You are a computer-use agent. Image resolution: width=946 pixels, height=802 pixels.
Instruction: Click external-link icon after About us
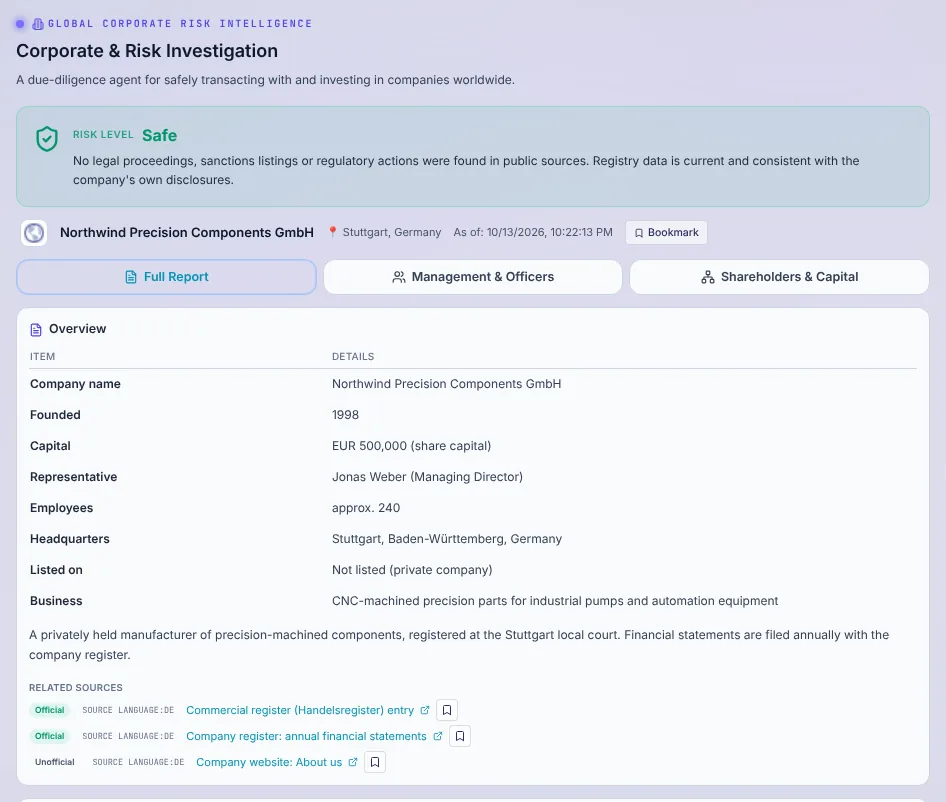[353, 762]
